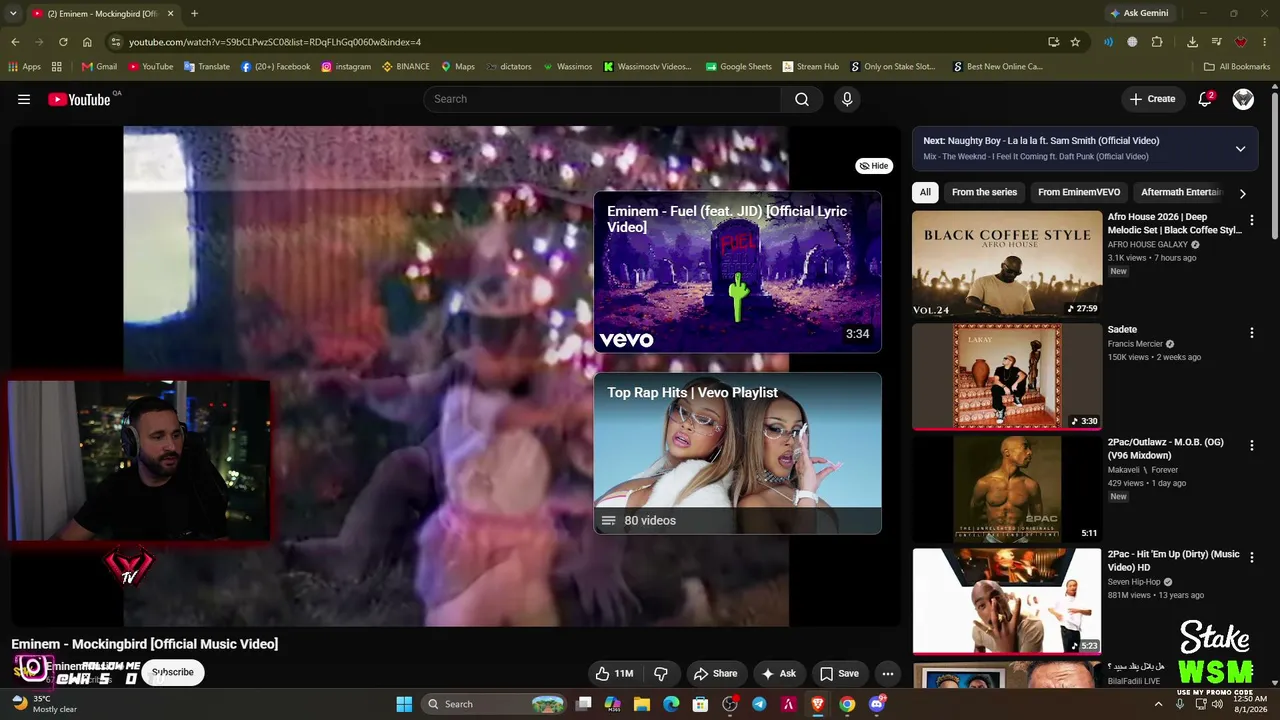Expand the Next playlist panel chevron

(x=1240, y=149)
